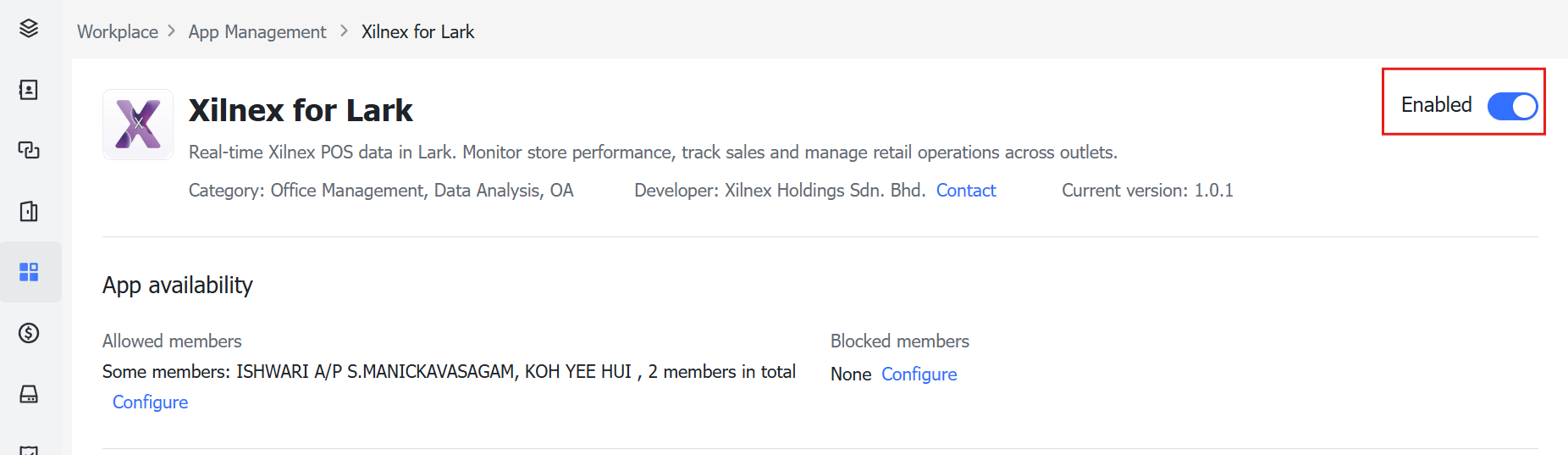Click the developer Contact link

pos(966,191)
